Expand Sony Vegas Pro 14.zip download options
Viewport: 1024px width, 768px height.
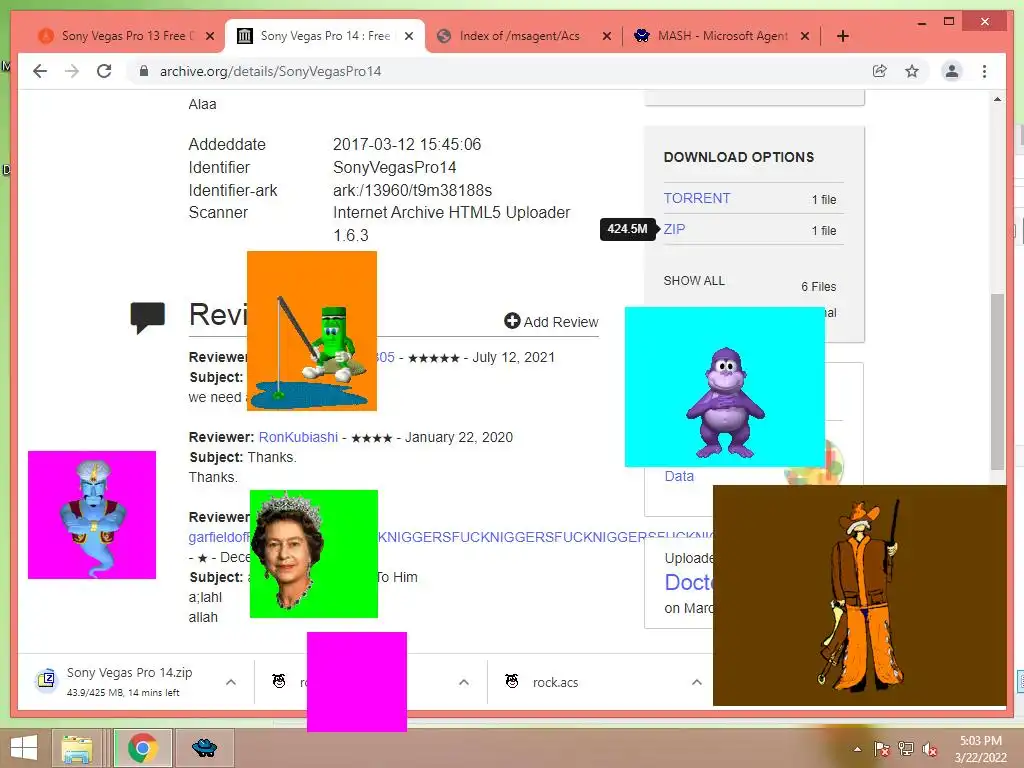[x=231, y=682]
